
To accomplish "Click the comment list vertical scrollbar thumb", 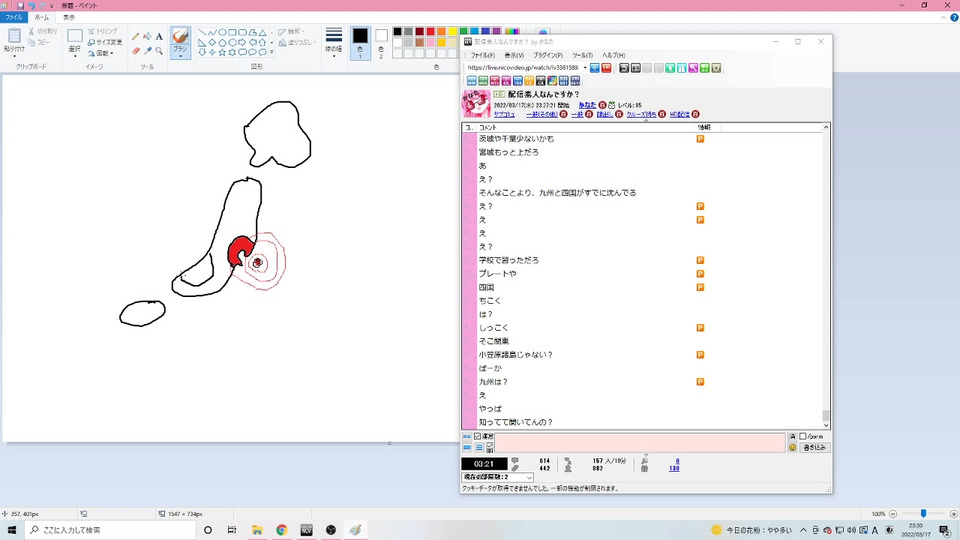I will (826, 416).
